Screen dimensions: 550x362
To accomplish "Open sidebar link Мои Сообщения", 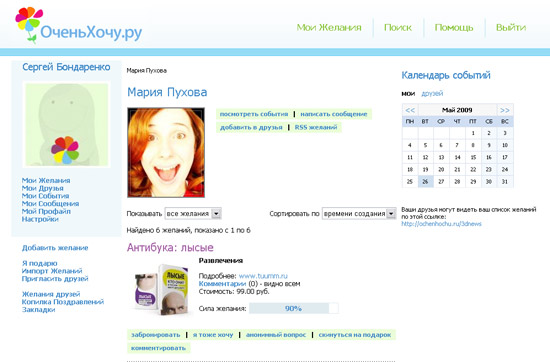I will click(50, 203).
